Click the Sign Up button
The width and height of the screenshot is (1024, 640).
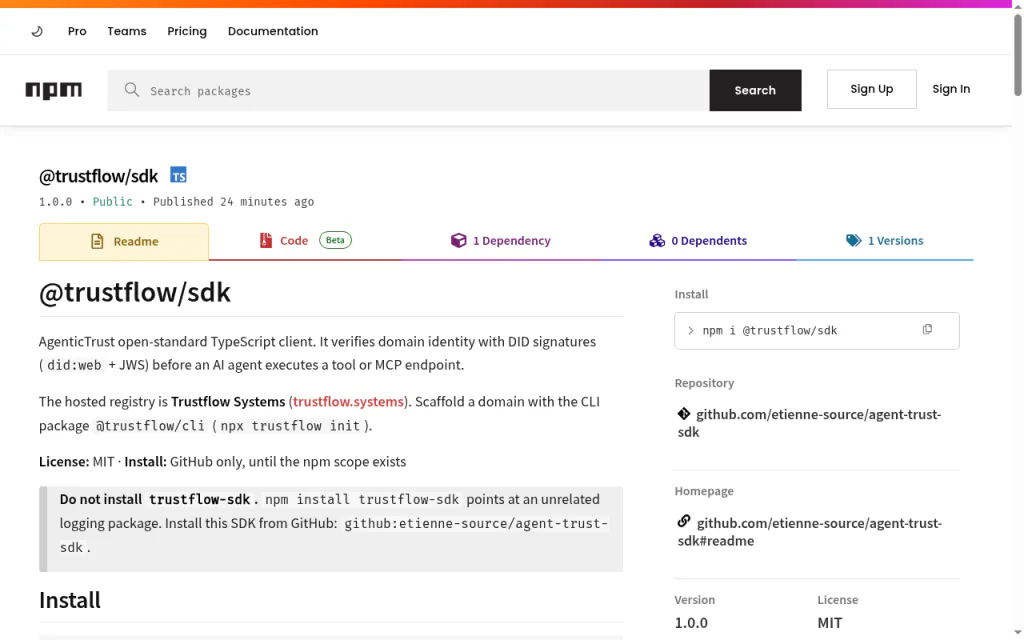(871, 89)
